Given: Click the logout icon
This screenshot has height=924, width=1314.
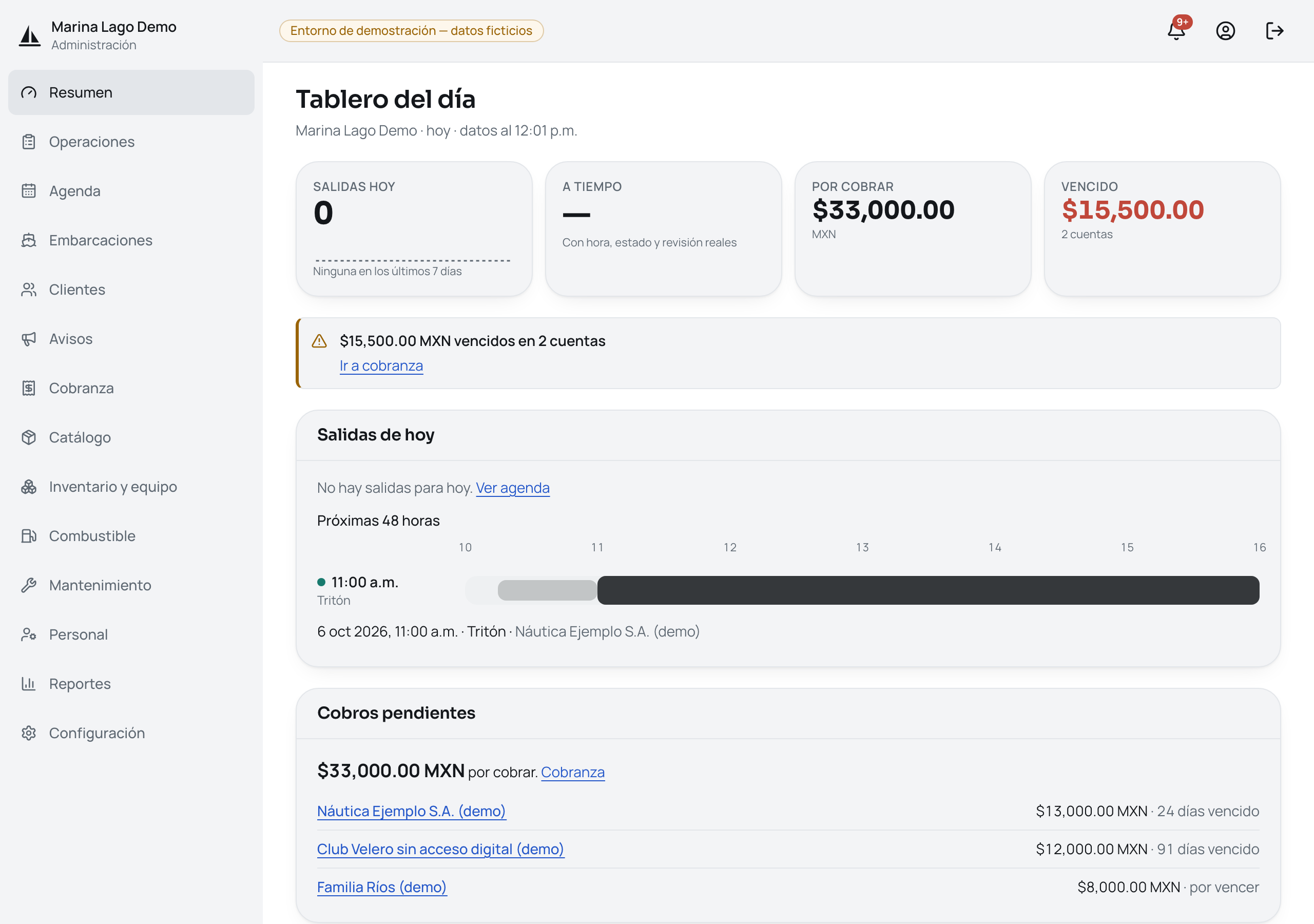Looking at the screenshot, I should click(x=1274, y=30).
